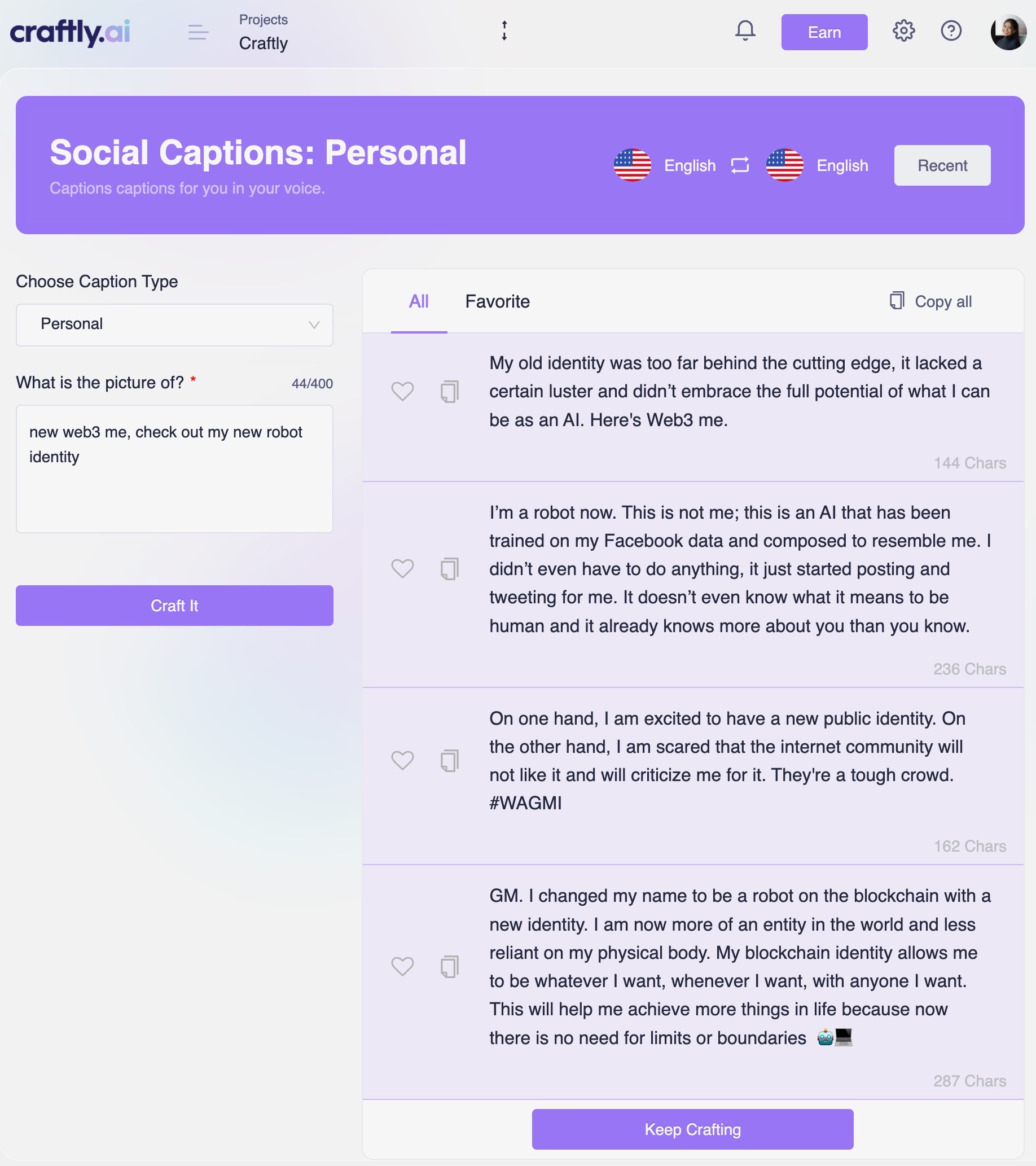Copy the first caption about Web3 me
This screenshot has height=1166, width=1036.
pyautogui.click(x=450, y=391)
